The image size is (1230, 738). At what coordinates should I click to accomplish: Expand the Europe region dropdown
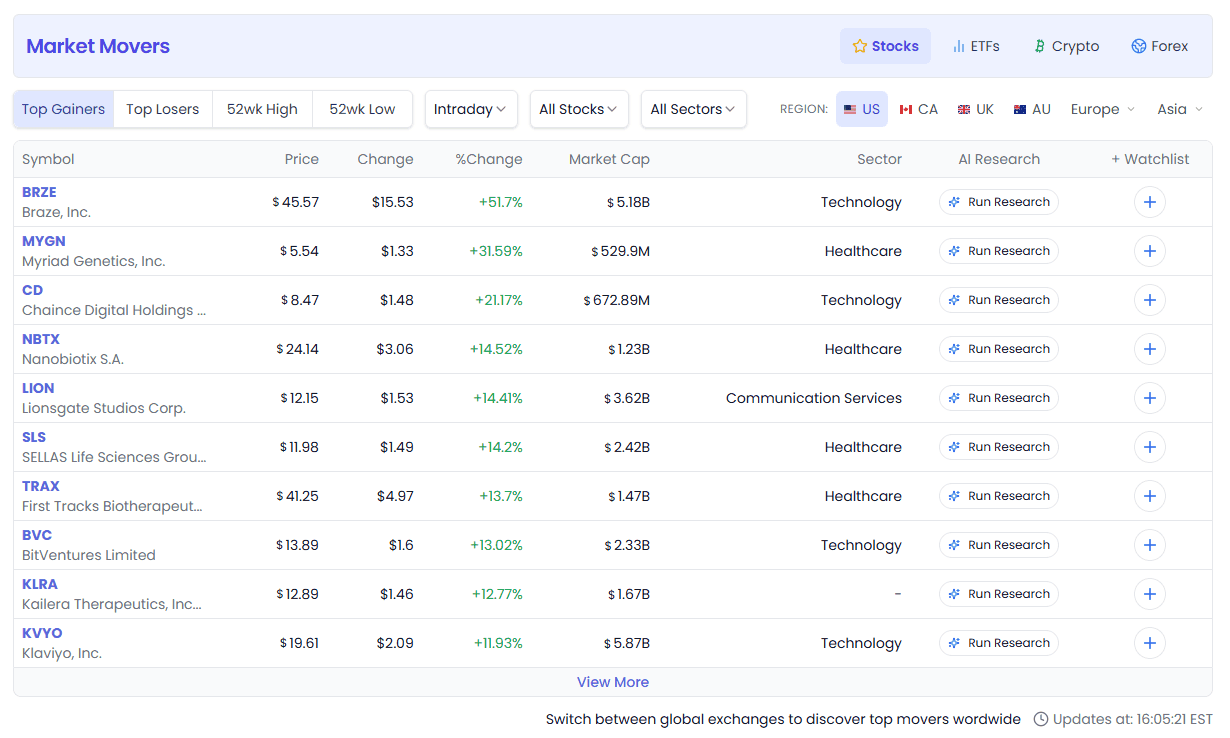[1103, 109]
